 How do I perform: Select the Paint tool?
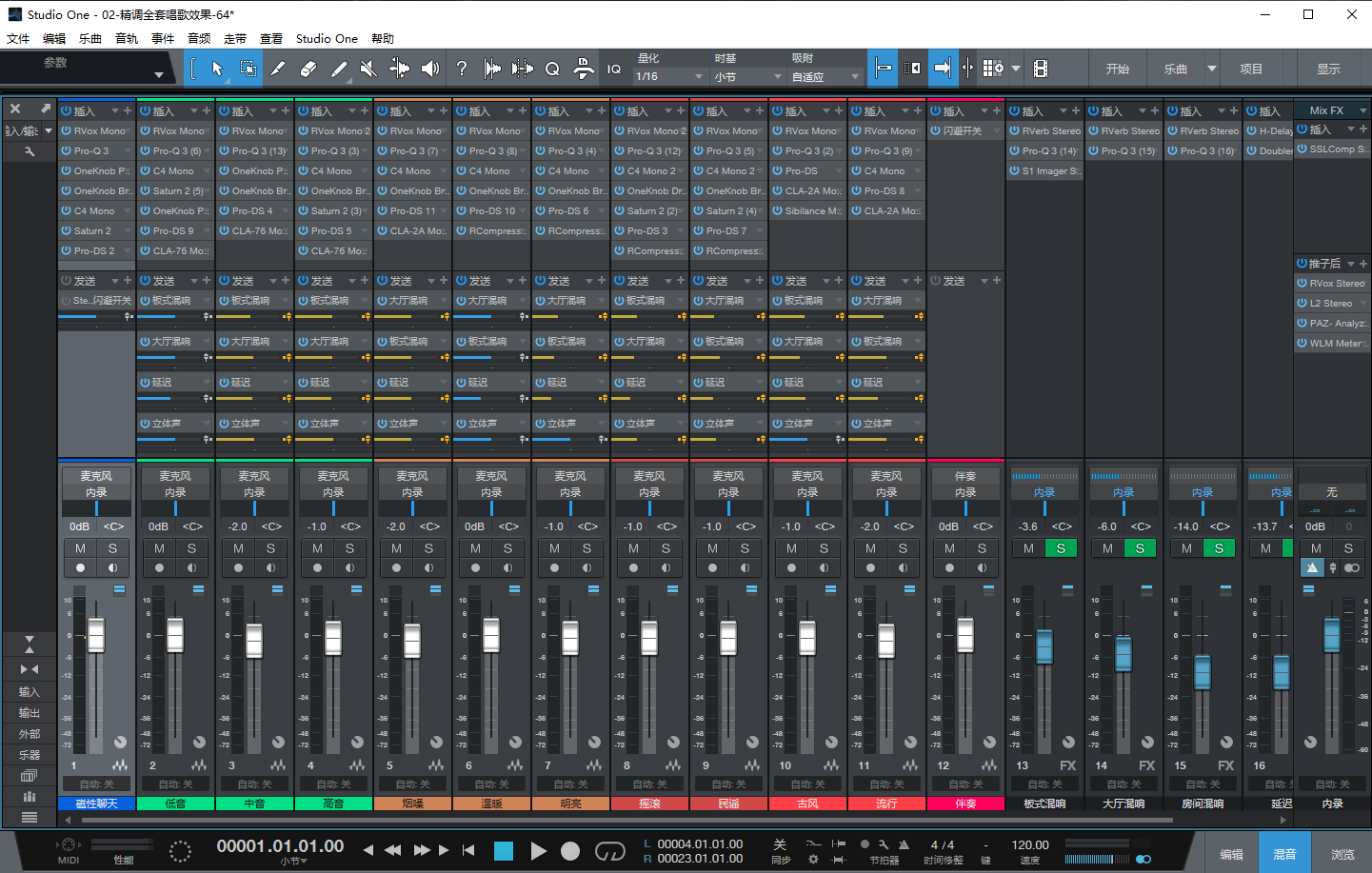(x=279, y=68)
